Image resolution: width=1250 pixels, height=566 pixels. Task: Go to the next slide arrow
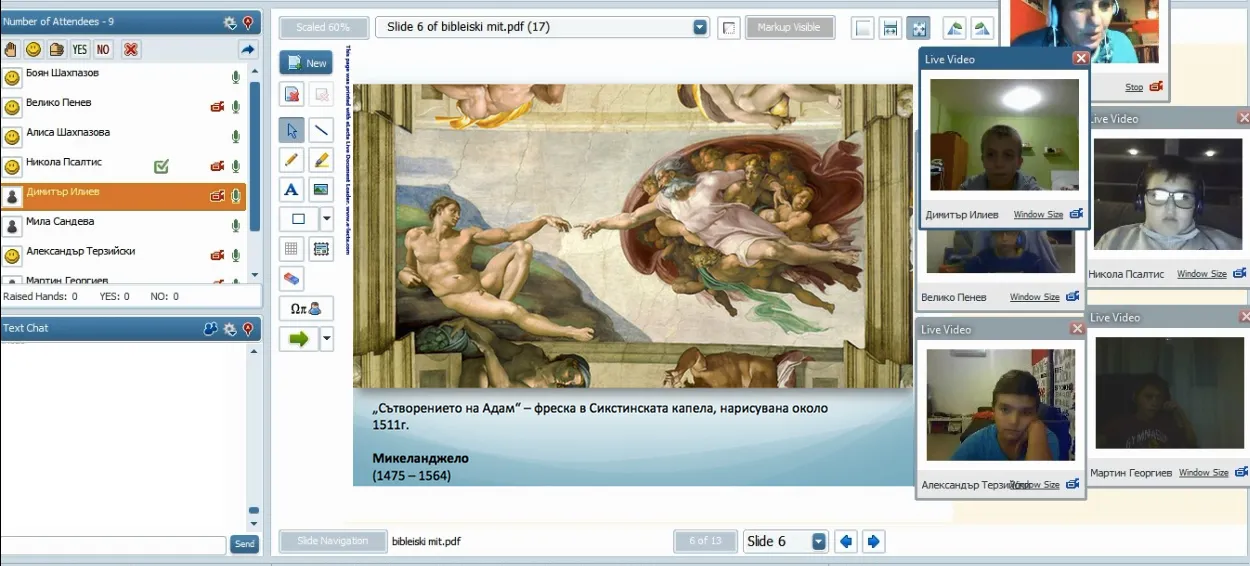coord(873,541)
